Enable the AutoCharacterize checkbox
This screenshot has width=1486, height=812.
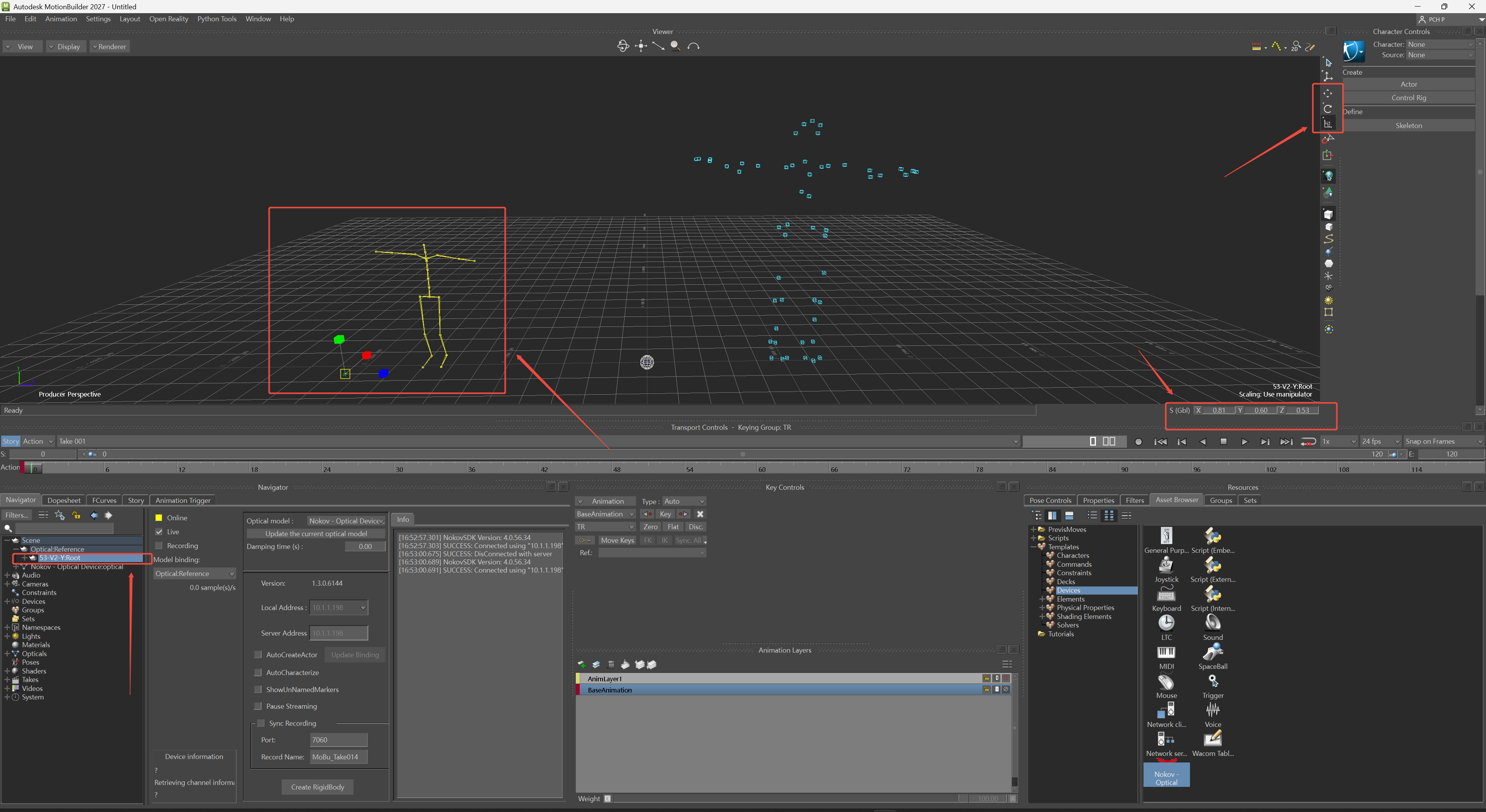point(258,672)
